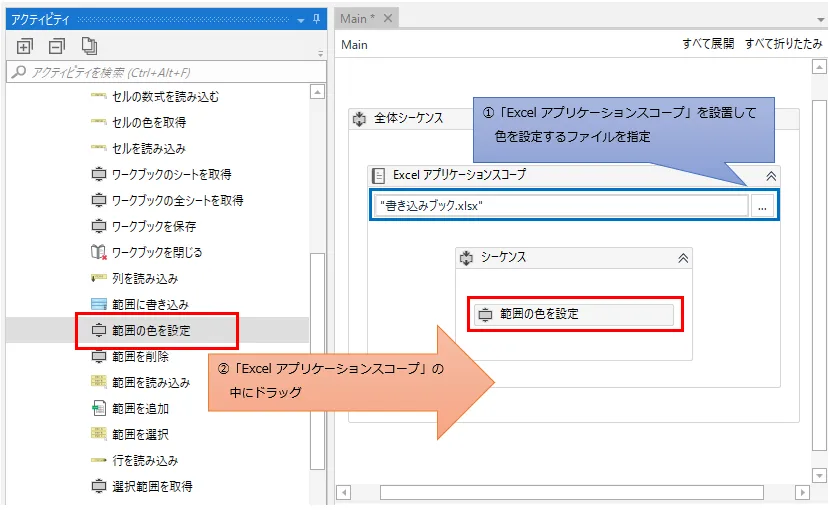The width and height of the screenshot is (834, 510).
Task: Click icon beside 範囲を追加
Action: tap(99, 408)
